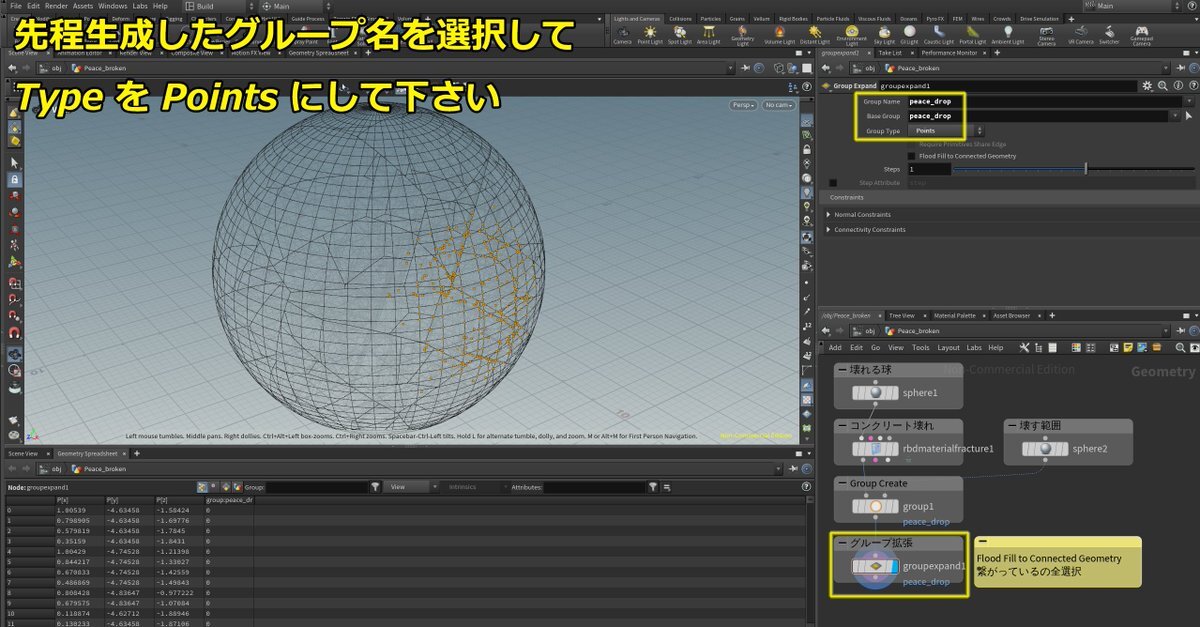Screen dimensions: 1200x627
Task: Open the Persp viewport menu
Action: click(741, 104)
